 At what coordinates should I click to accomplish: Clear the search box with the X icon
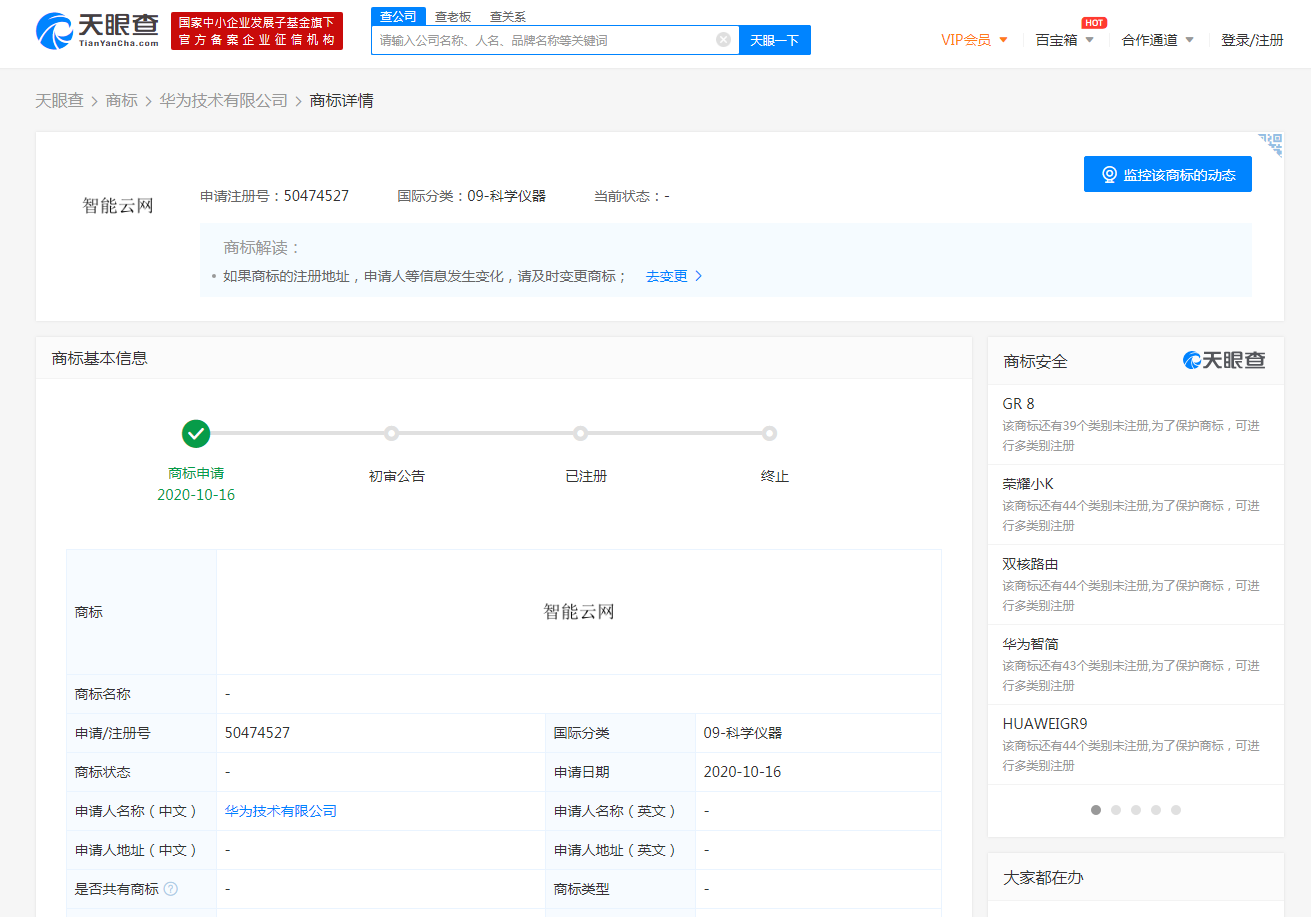coord(723,39)
